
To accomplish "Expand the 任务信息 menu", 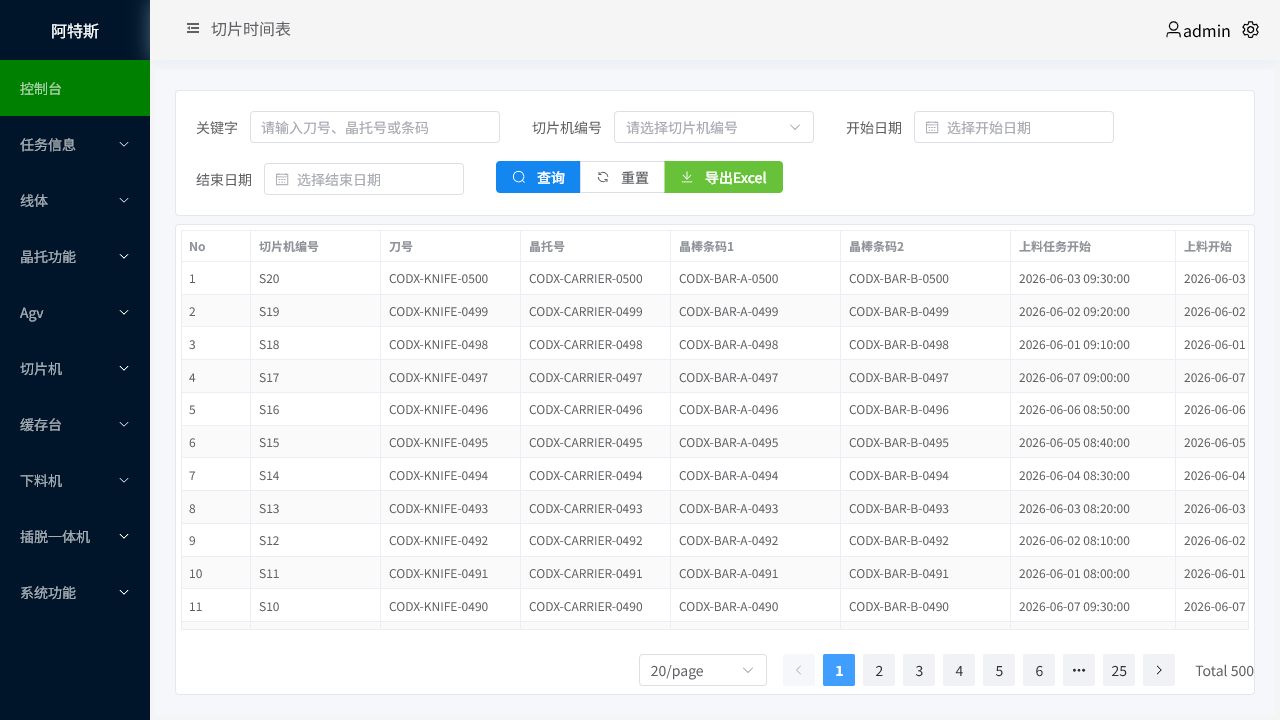I will (x=75, y=144).
